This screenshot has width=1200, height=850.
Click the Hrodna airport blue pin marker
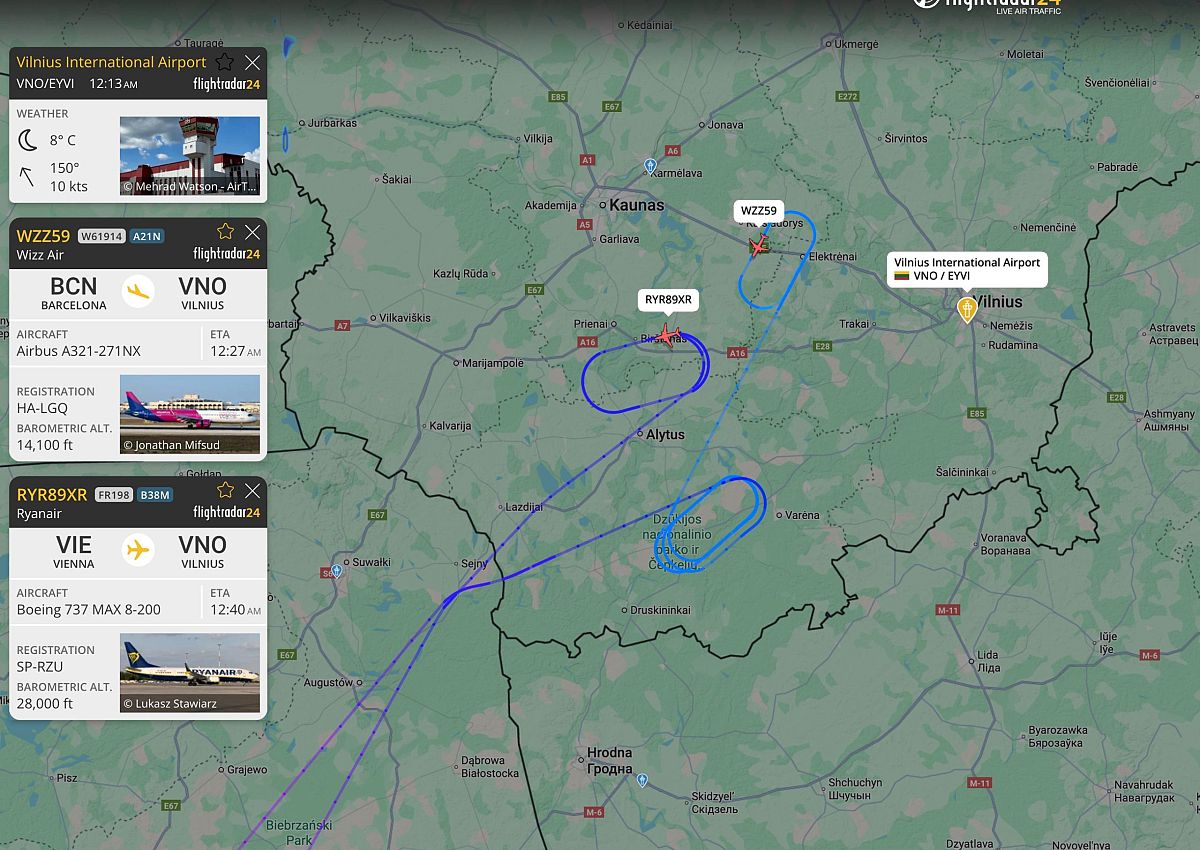tap(642, 780)
